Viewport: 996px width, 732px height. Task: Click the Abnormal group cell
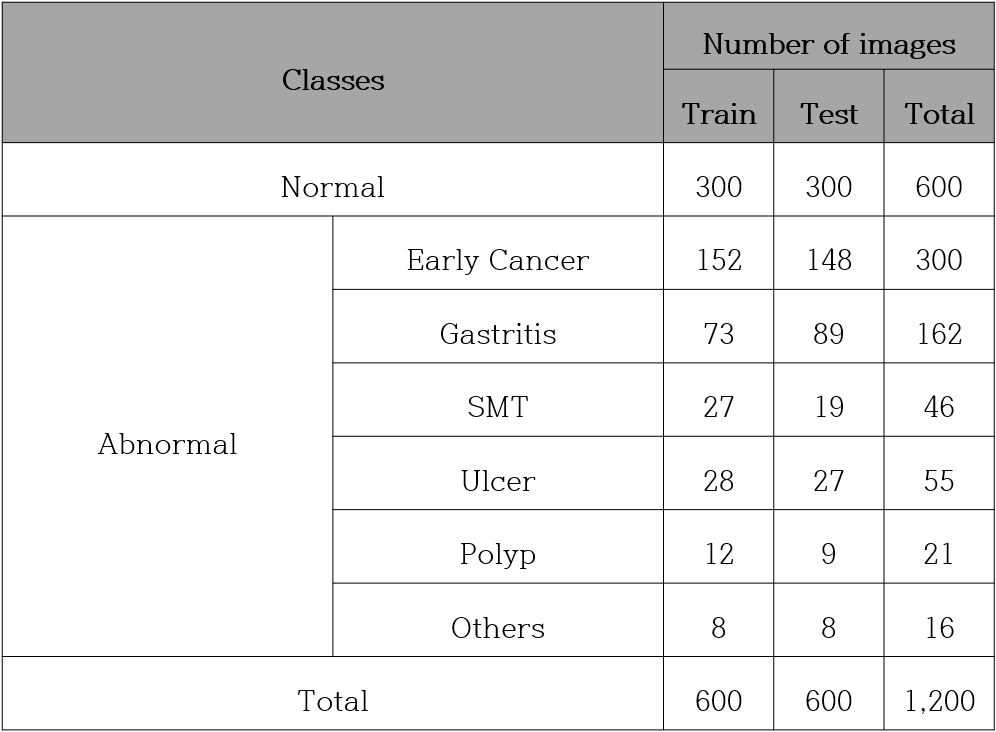coord(168,437)
